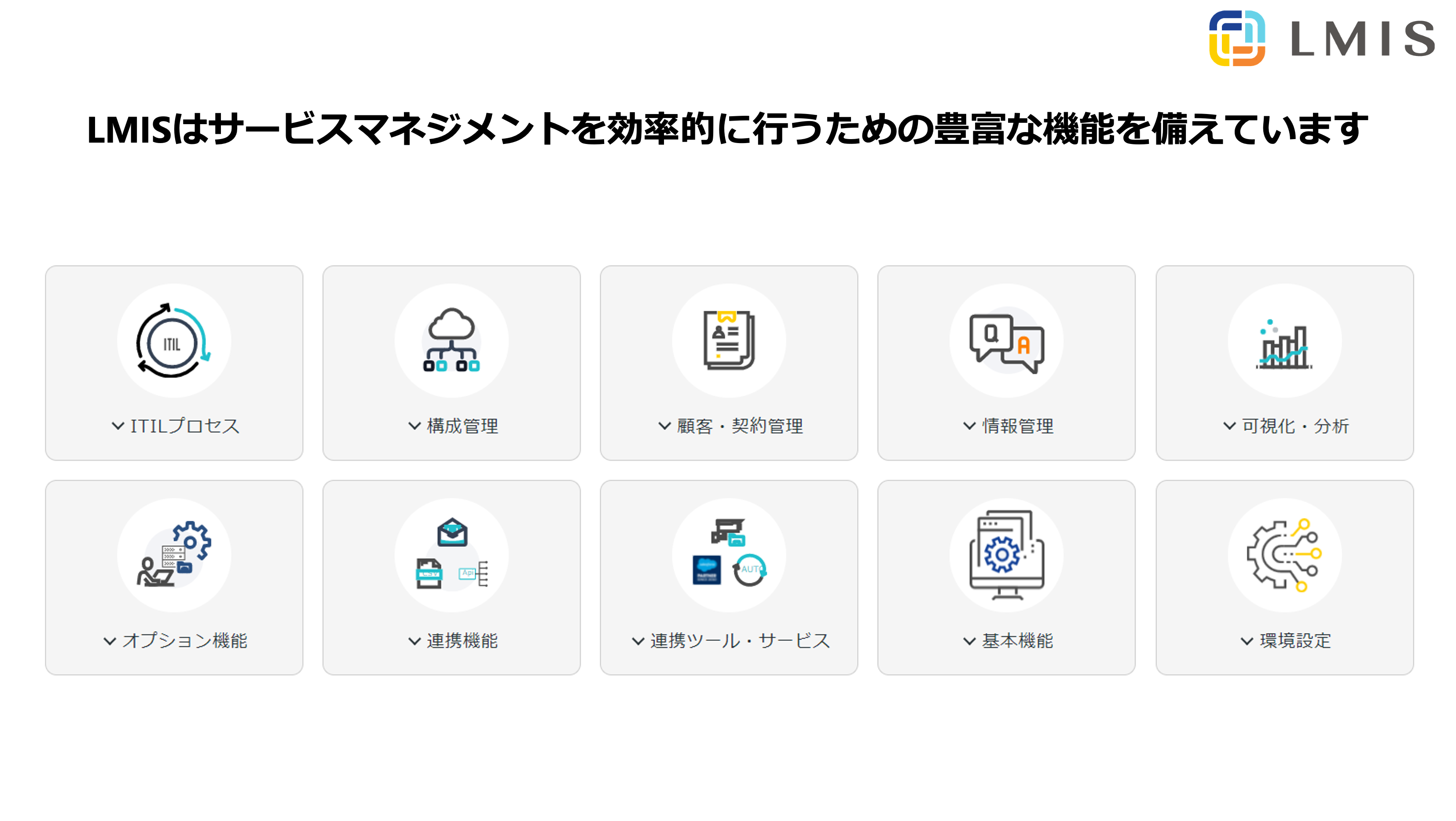Click the cloud network configuration icon
The width and height of the screenshot is (1456, 821).
click(x=451, y=340)
